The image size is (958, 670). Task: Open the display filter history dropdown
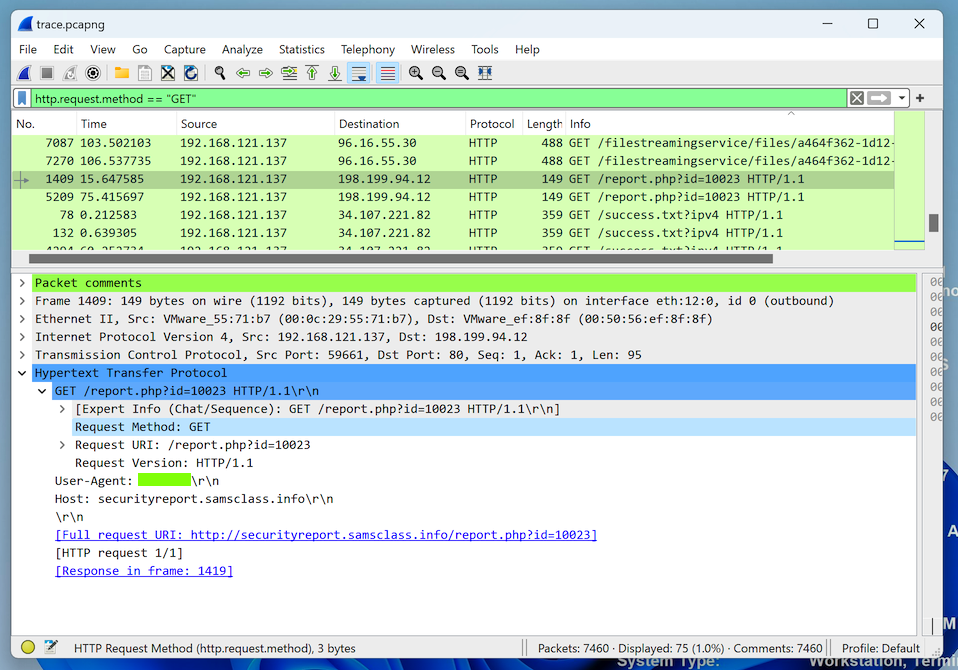point(902,98)
